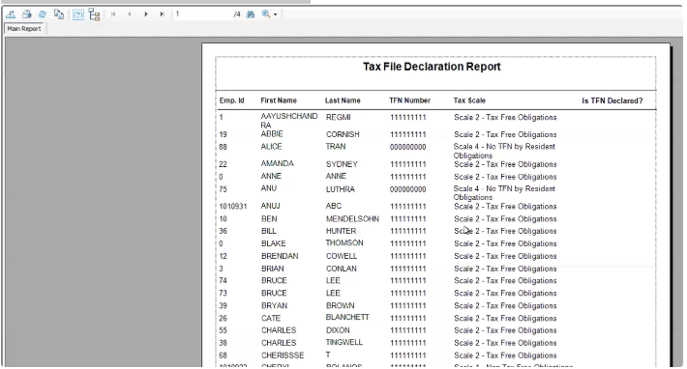687x369 pixels.
Task: Go to the previous page
Action: (129, 14)
